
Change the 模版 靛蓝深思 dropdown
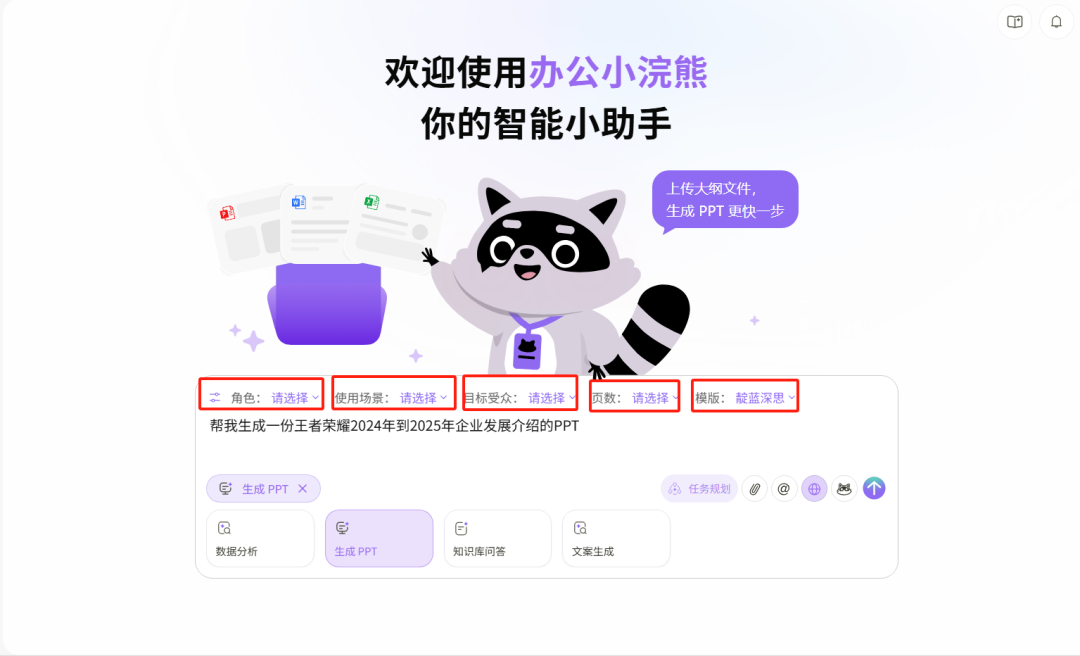(x=765, y=398)
